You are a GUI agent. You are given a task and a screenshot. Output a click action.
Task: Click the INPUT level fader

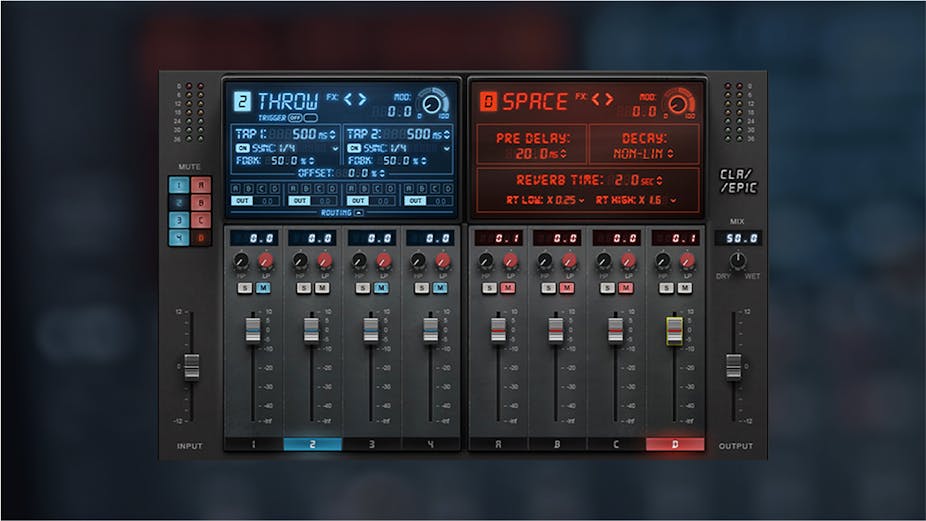click(192, 367)
